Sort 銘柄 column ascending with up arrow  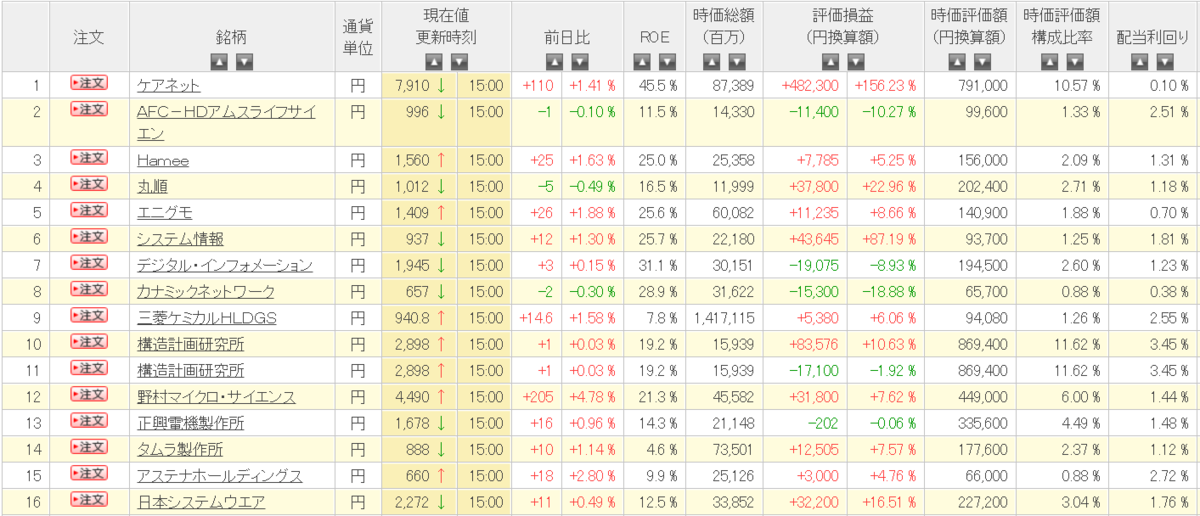(x=220, y=61)
